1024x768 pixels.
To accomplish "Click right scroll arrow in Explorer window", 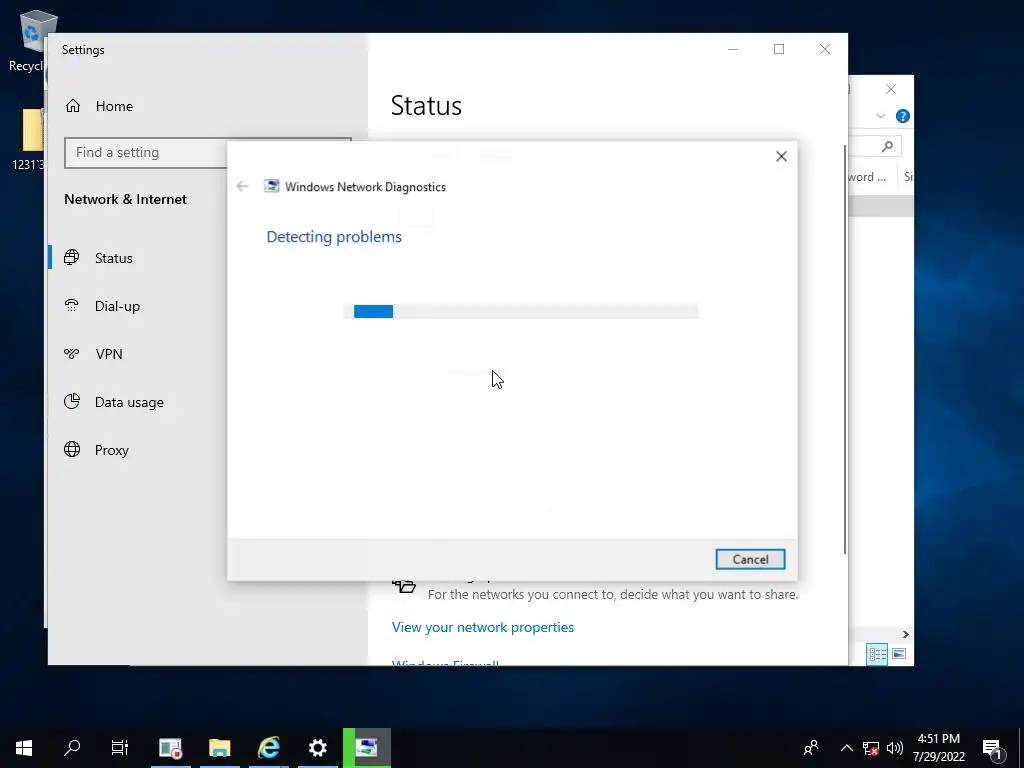I will (x=905, y=634).
